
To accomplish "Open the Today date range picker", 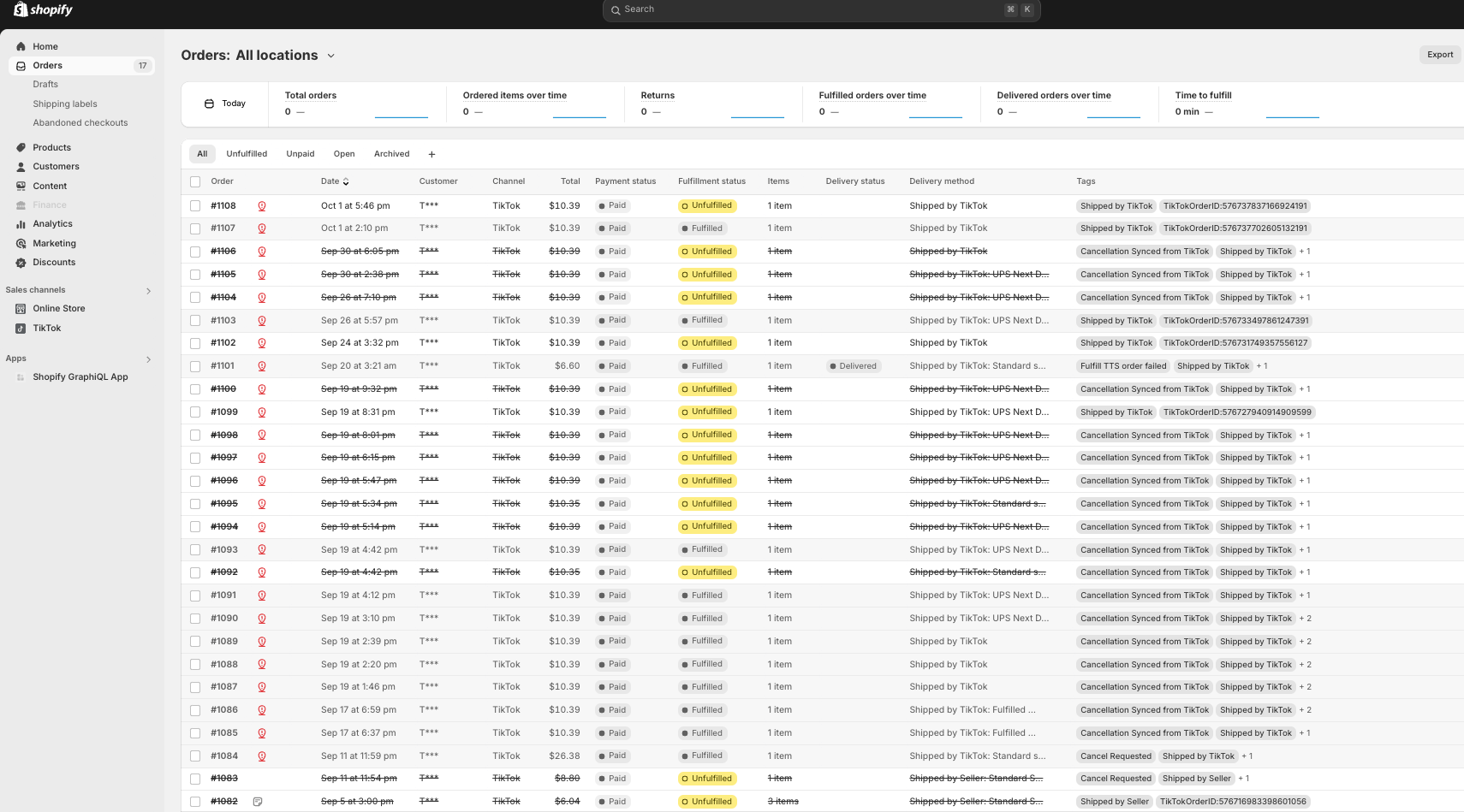I will coord(225,104).
